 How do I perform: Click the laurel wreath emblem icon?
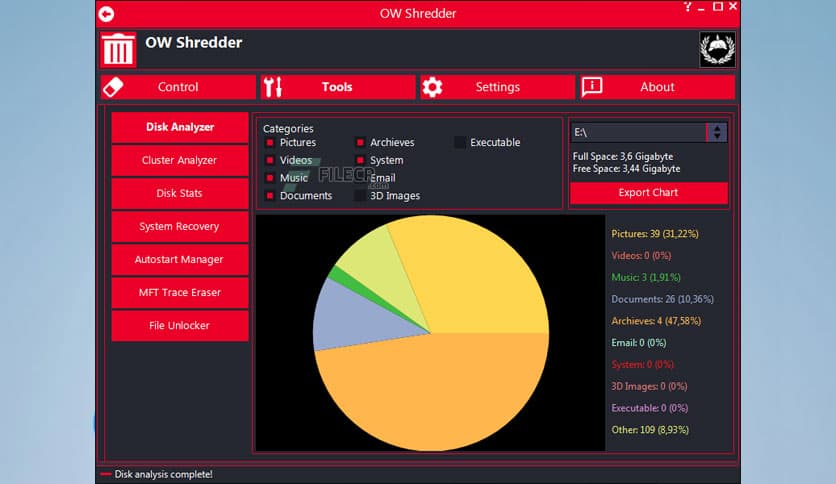[x=717, y=49]
